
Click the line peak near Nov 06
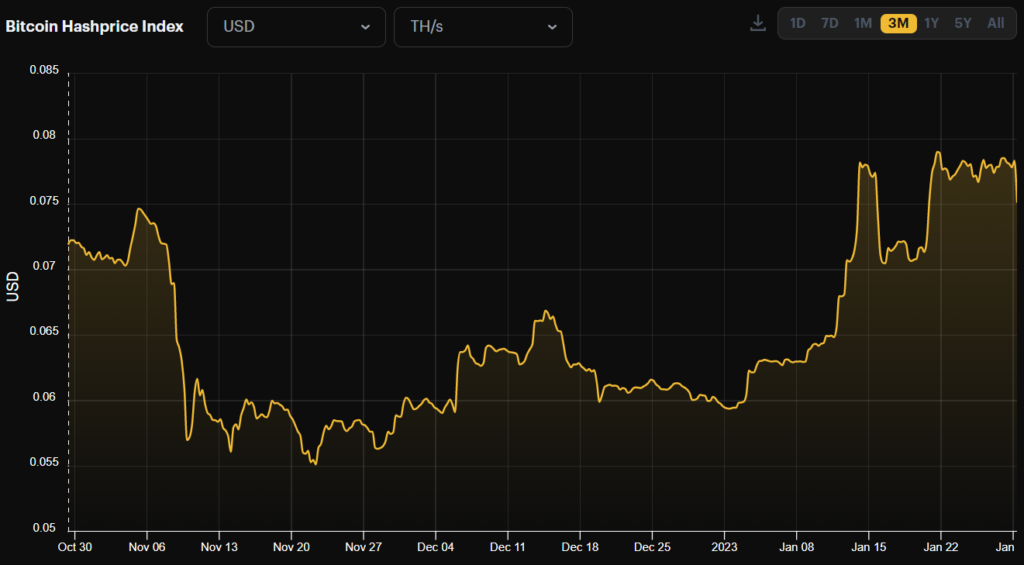click(139, 209)
